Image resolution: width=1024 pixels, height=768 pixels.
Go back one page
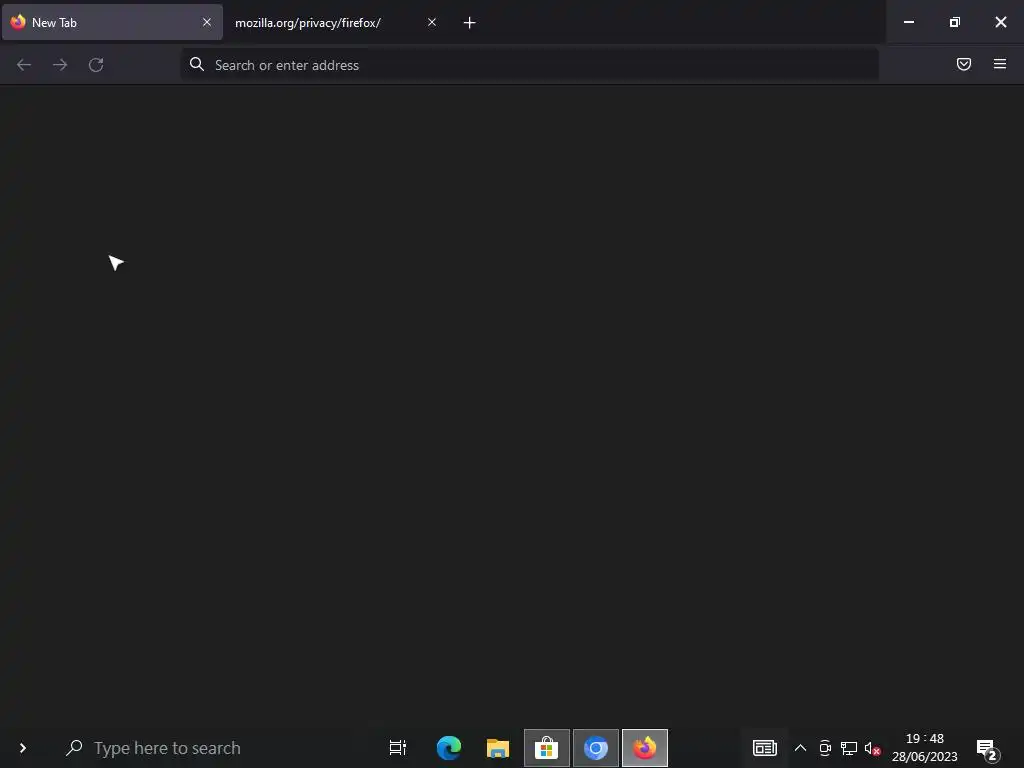click(24, 65)
